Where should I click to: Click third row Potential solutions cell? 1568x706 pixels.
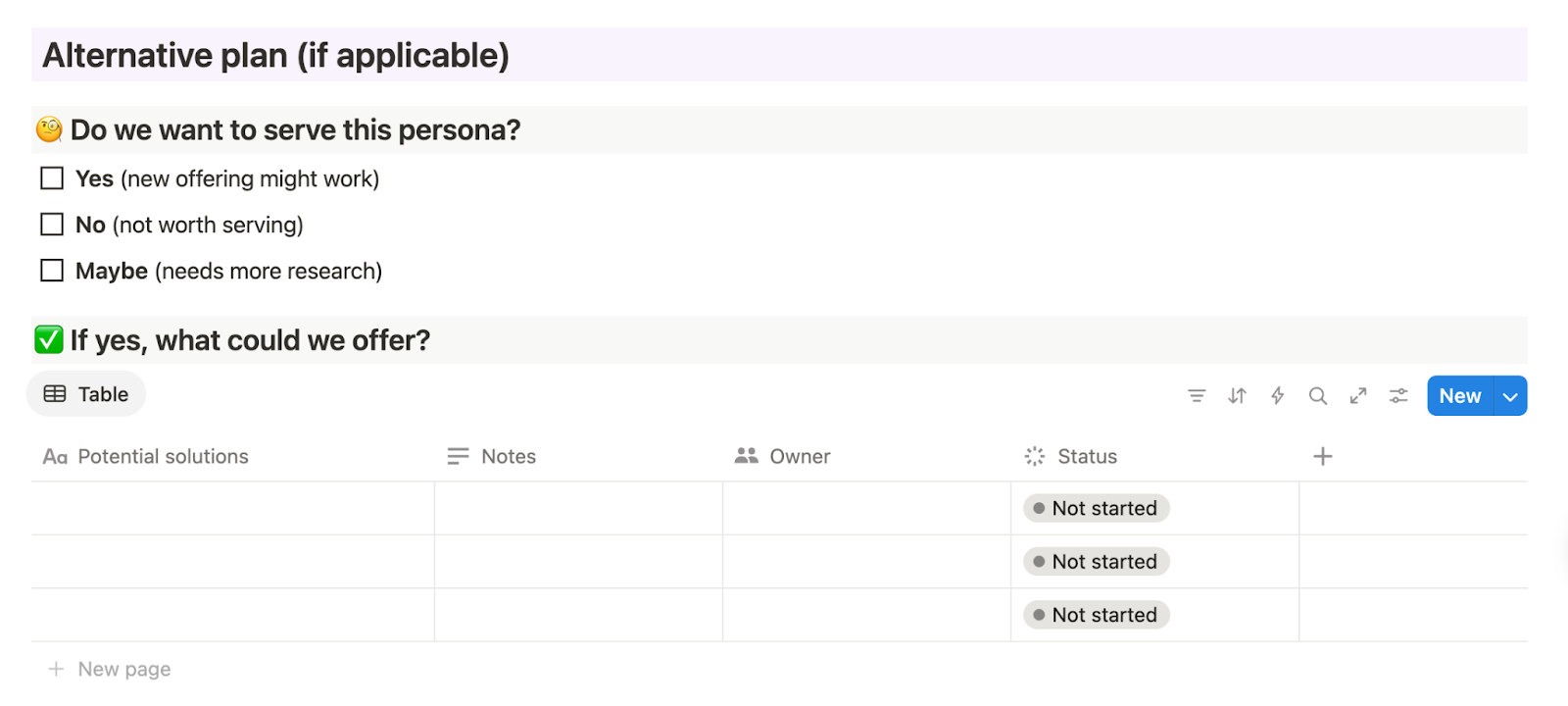[x=233, y=615]
